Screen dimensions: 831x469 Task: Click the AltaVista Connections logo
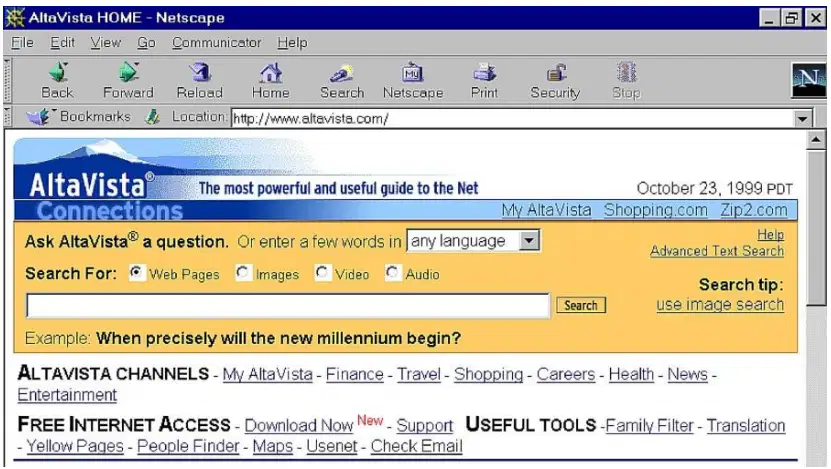98,180
